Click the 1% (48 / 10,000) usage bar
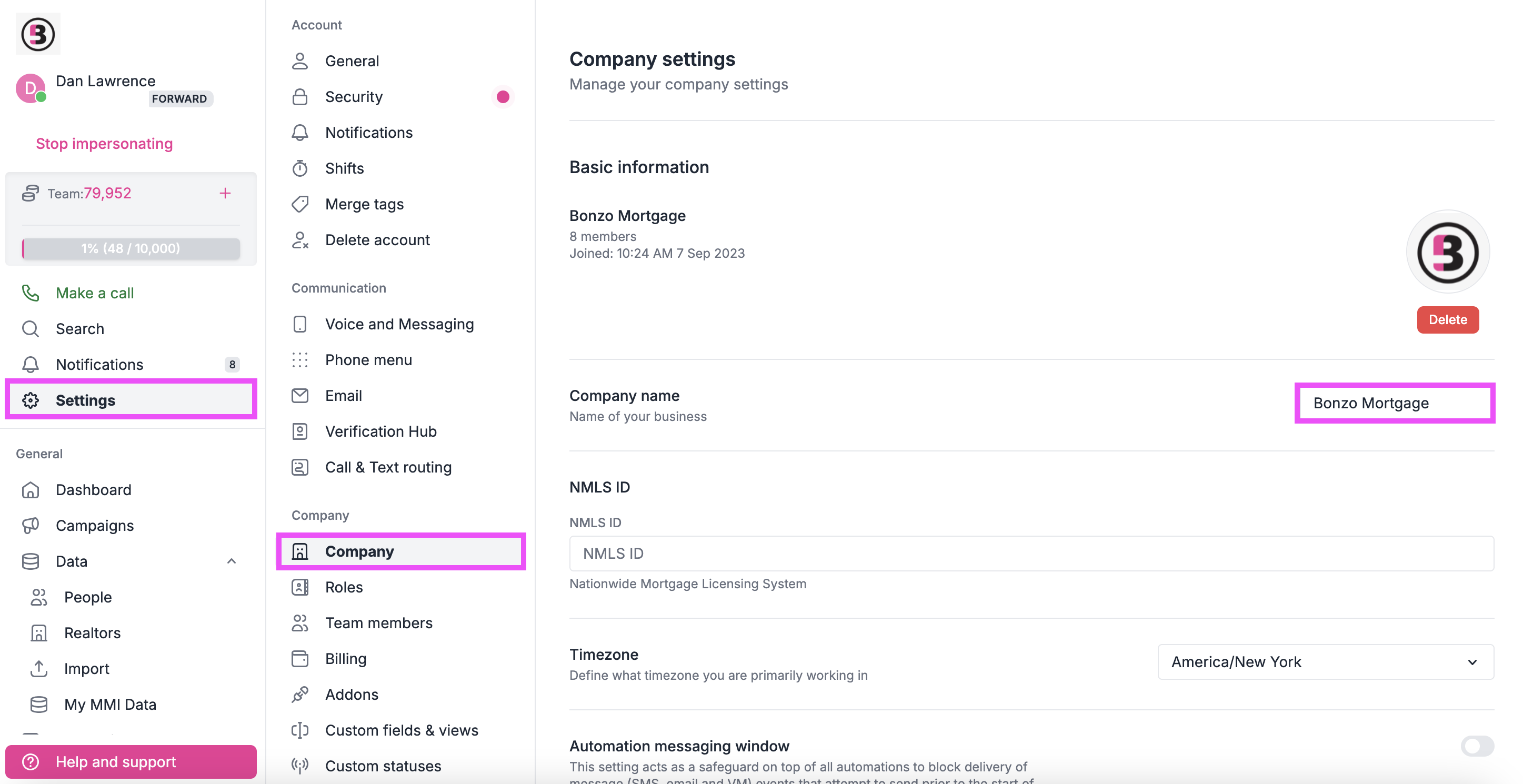 coord(131,248)
